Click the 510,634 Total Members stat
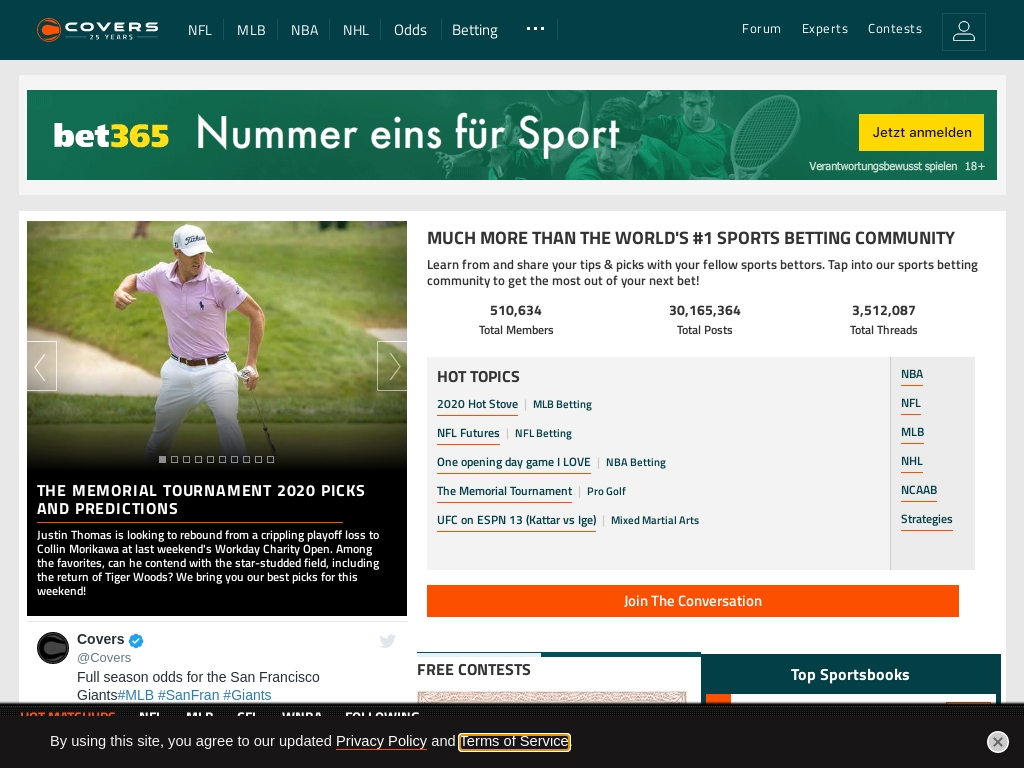The image size is (1024, 768). [516, 319]
